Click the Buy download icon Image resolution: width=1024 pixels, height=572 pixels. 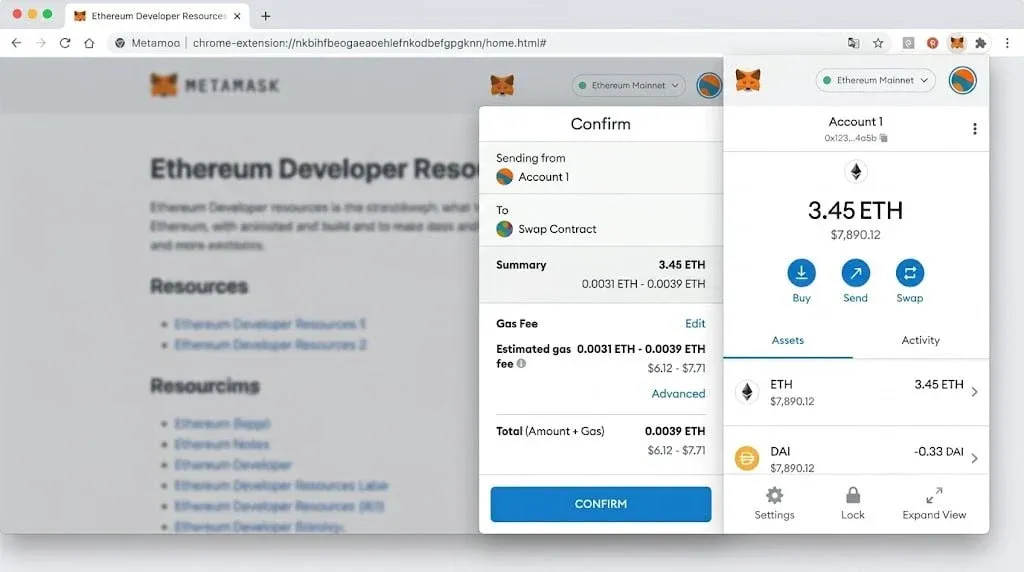coord(801,273)
